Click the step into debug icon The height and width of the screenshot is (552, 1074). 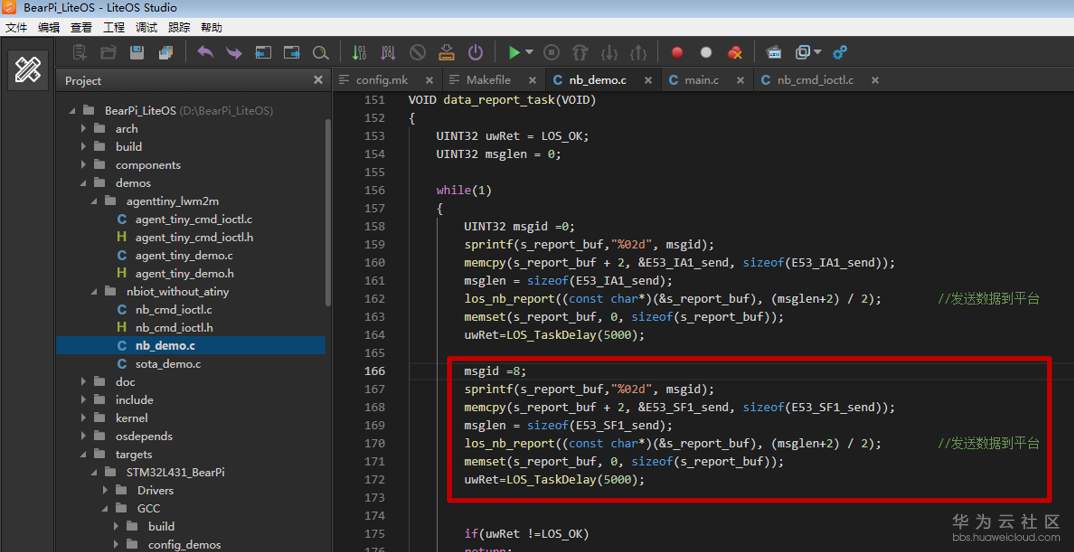click(610, 53)
